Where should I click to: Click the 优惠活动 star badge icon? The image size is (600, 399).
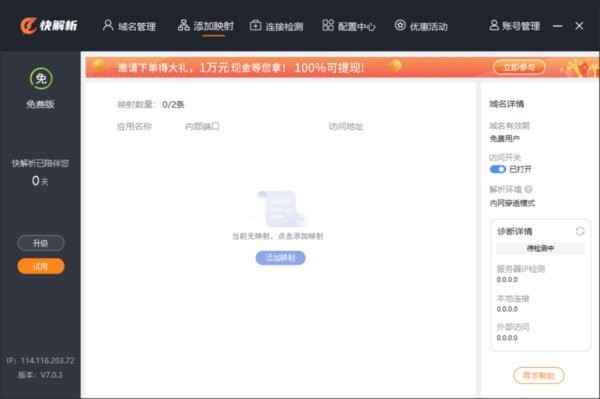tap(400, 25)
